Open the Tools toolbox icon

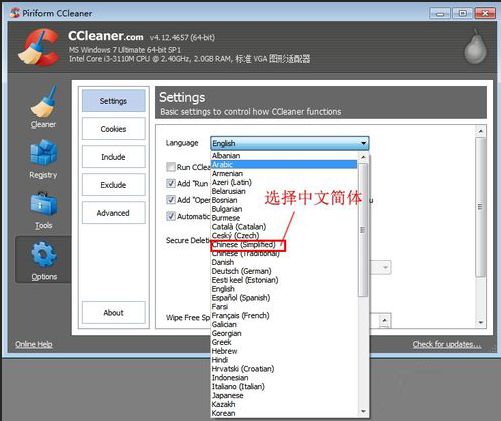click(44, 204)
